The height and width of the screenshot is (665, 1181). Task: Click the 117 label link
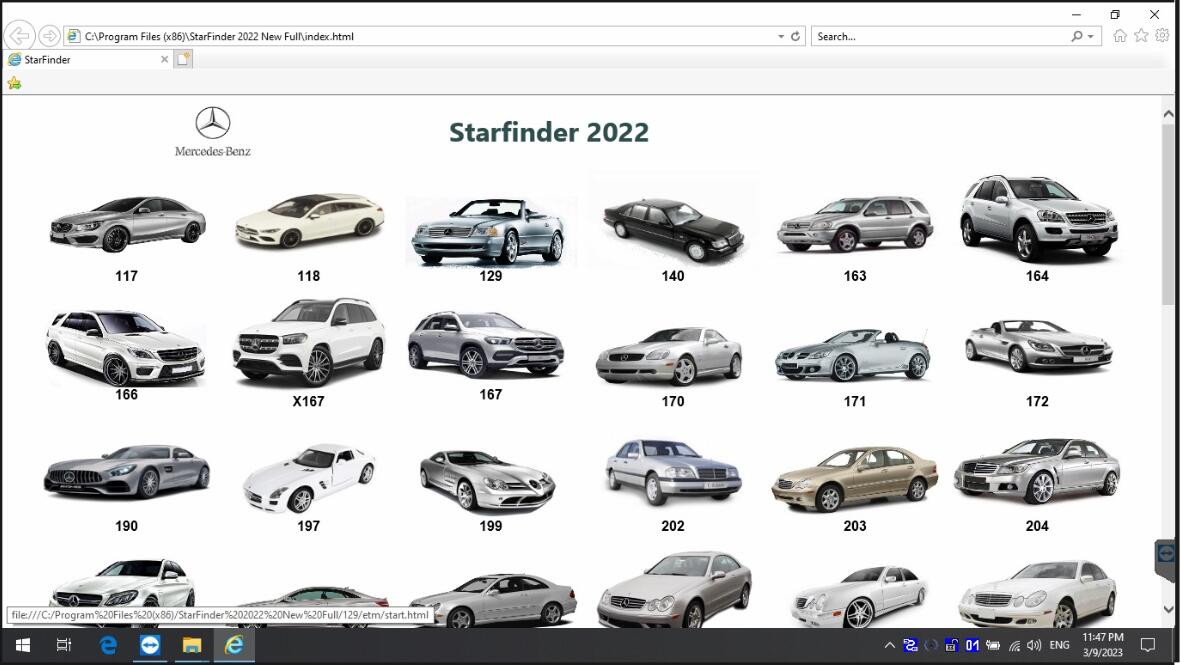point(127,276)
